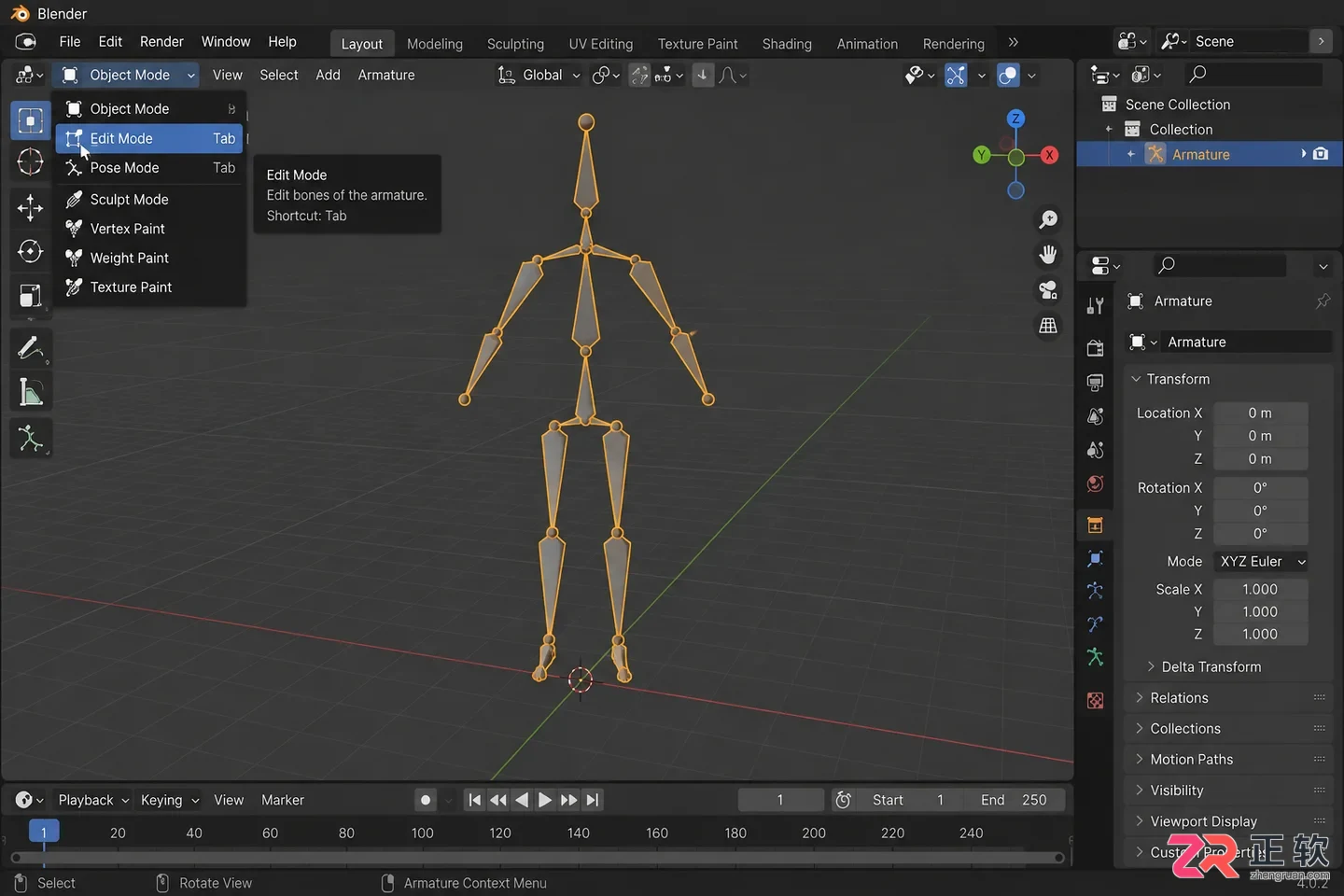Image resolution: width=1344 pixels, height=896 pixels.
Task: Open the Global transform orientation dropdown
Action: pos(539,75)
